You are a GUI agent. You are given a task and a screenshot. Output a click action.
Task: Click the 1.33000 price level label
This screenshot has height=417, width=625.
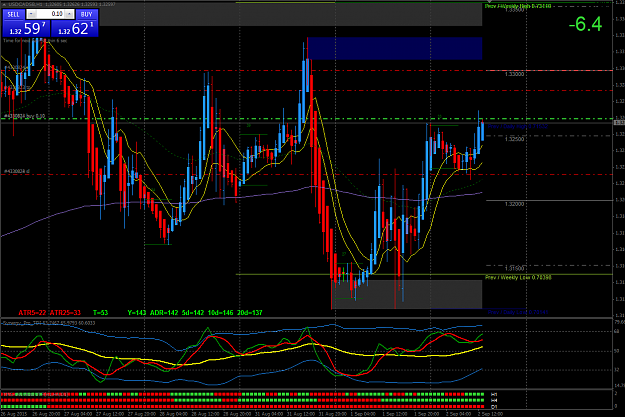click(515, 75)
